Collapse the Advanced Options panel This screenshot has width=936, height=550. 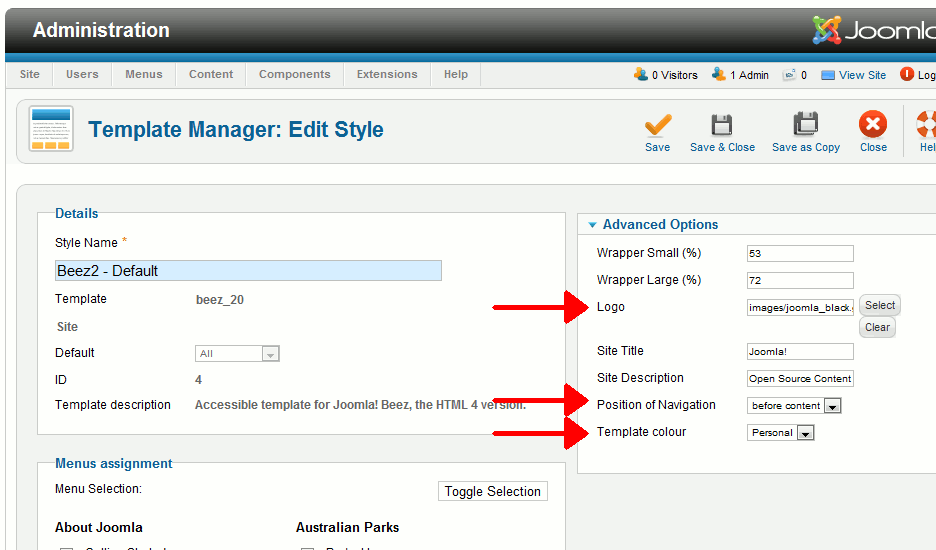pos(593,225)
